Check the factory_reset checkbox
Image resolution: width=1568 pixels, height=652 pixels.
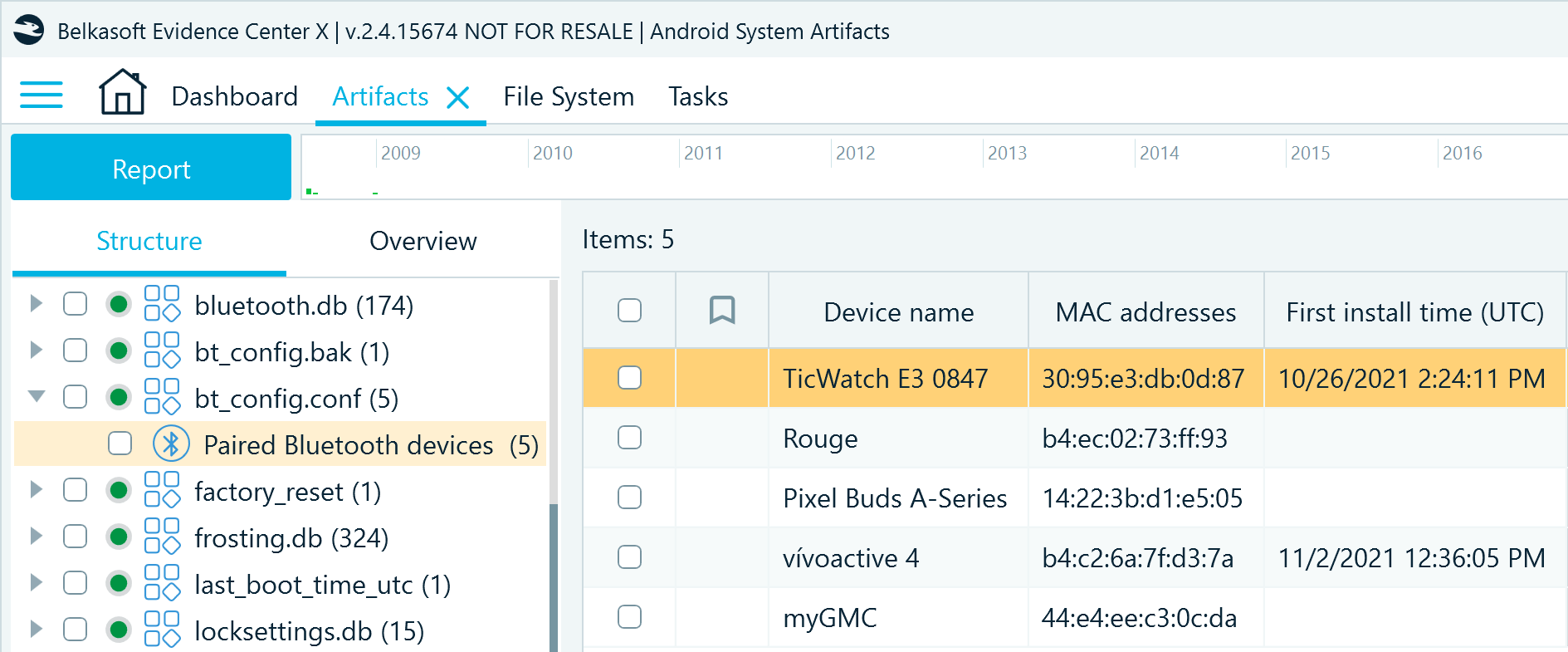point(76,490)
